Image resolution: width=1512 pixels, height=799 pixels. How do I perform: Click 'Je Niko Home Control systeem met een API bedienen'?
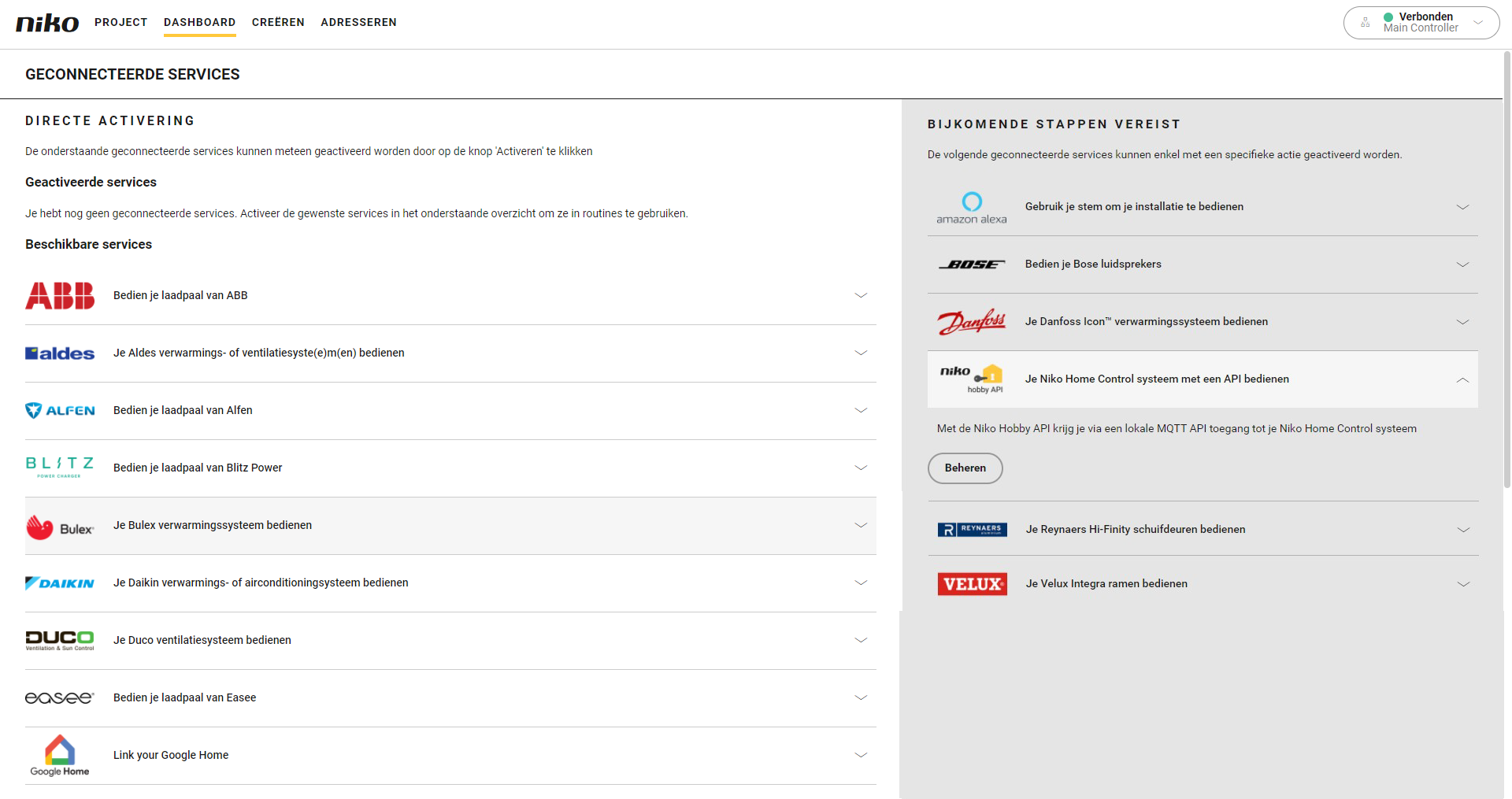click(x=1157, y=379)
